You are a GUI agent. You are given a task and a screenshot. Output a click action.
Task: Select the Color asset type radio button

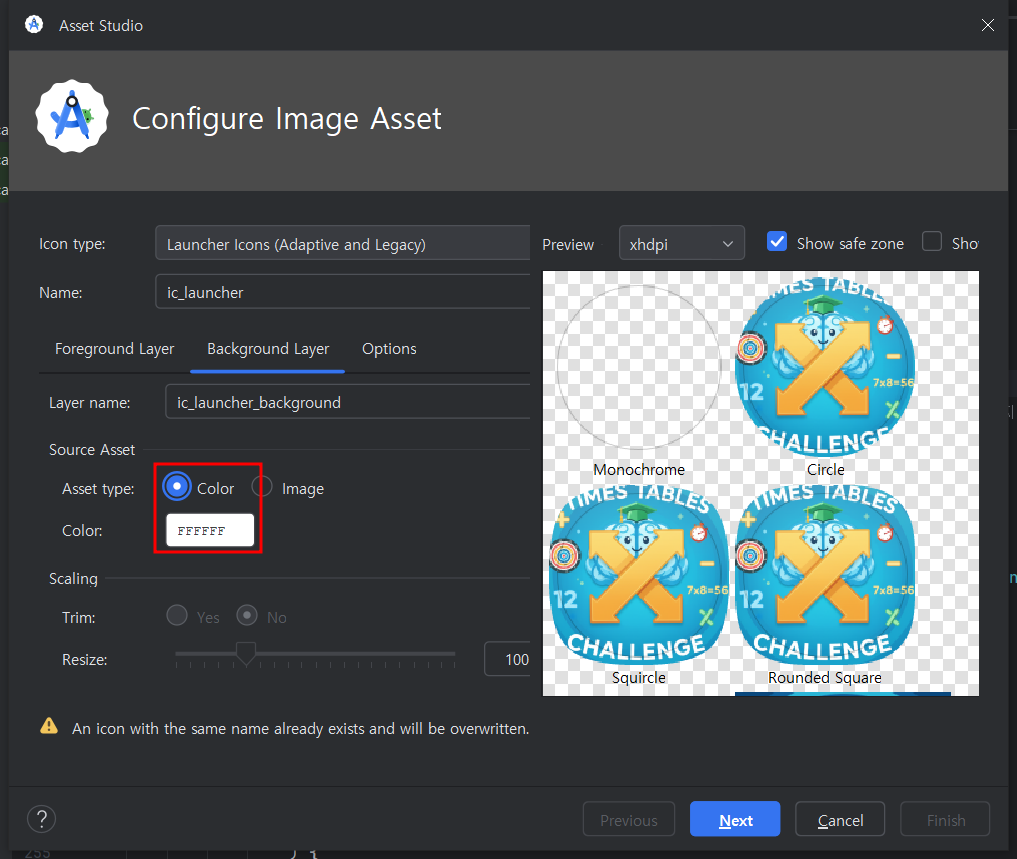point(177,487)
